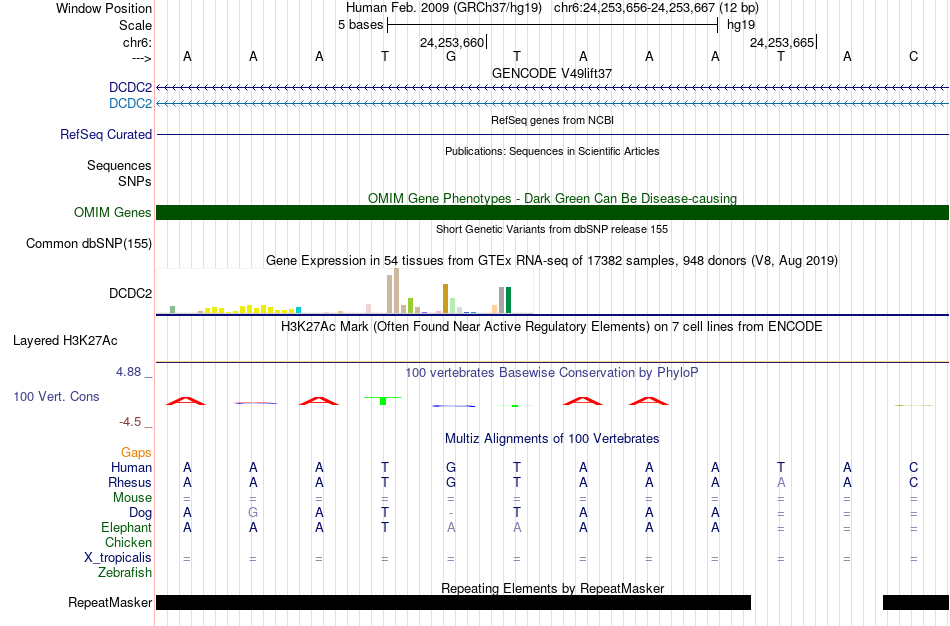
Task: Click the Sequences subtrack label
Action: pyautogui.click(x=119, y=165)
